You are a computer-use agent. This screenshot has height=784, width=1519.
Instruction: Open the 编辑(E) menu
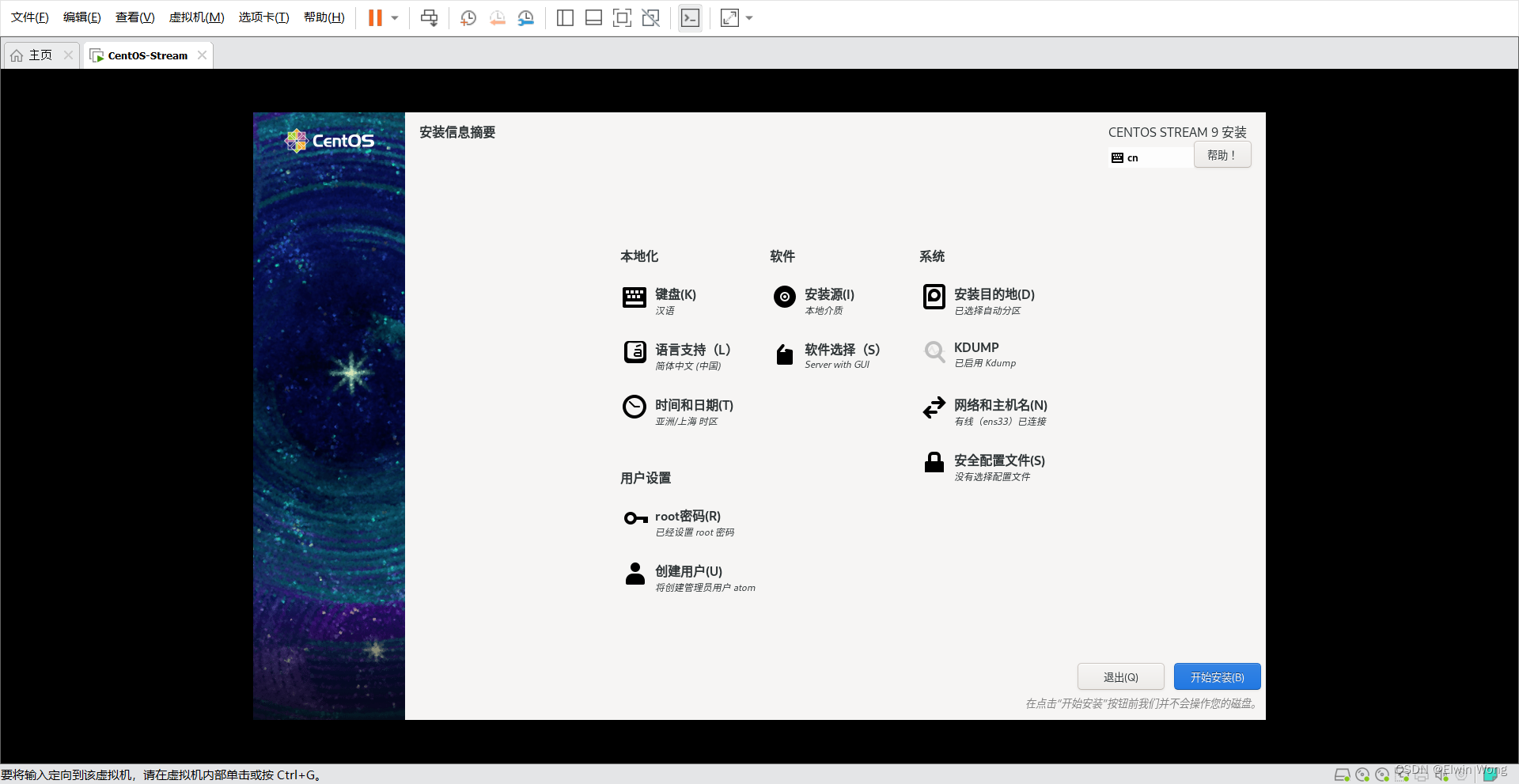click(x=82, y=17)
